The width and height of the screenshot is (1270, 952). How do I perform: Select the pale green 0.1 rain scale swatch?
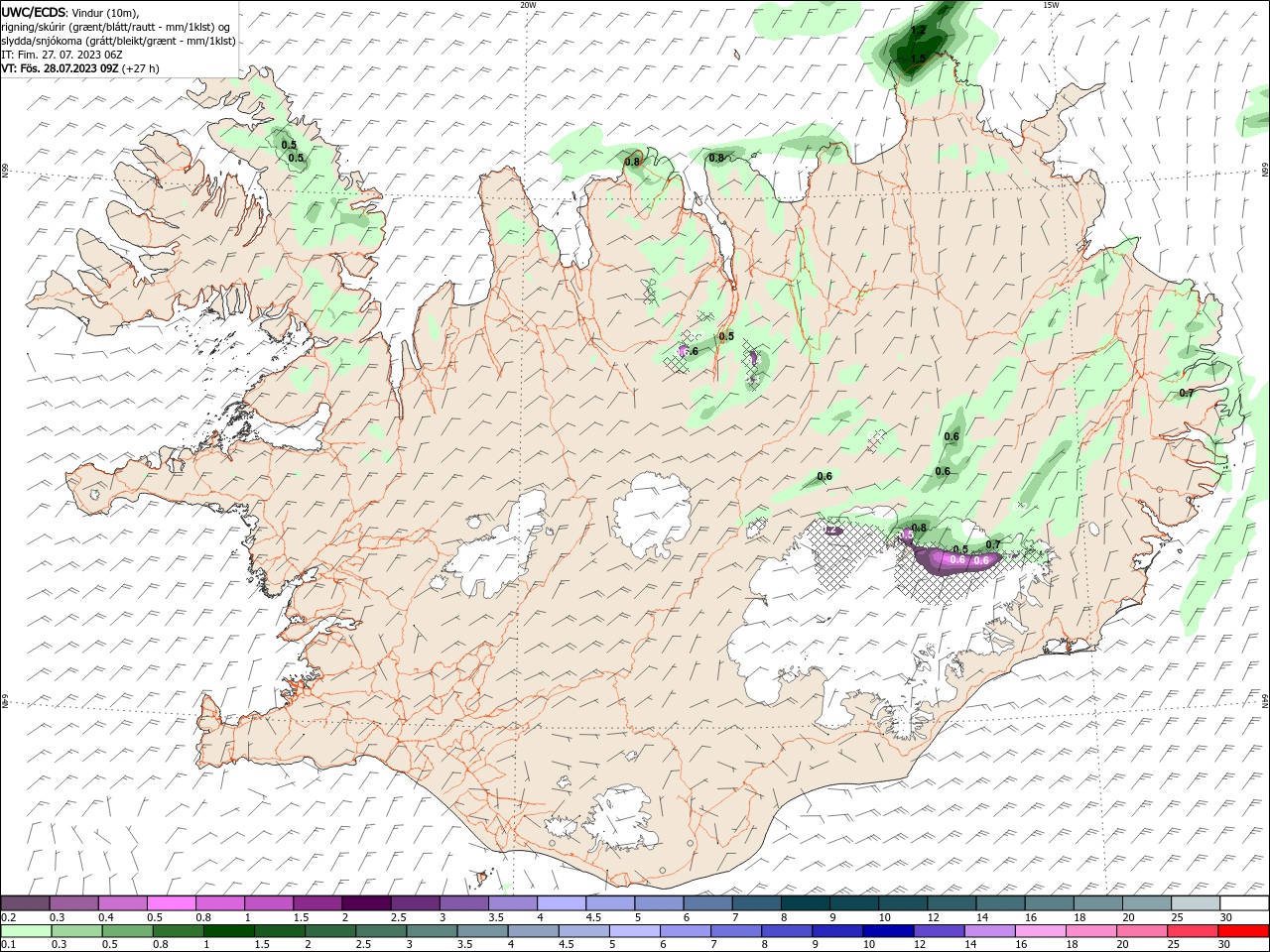26,931
